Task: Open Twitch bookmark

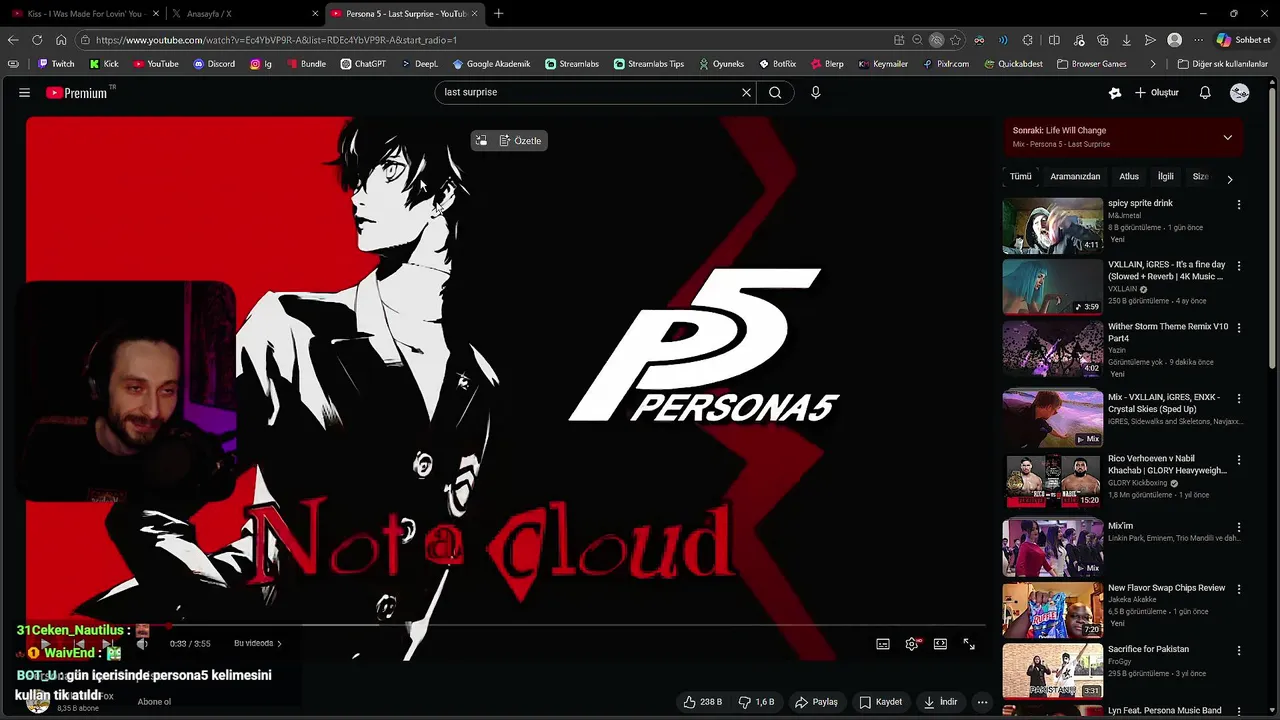Action: click(x=56, y=64)
